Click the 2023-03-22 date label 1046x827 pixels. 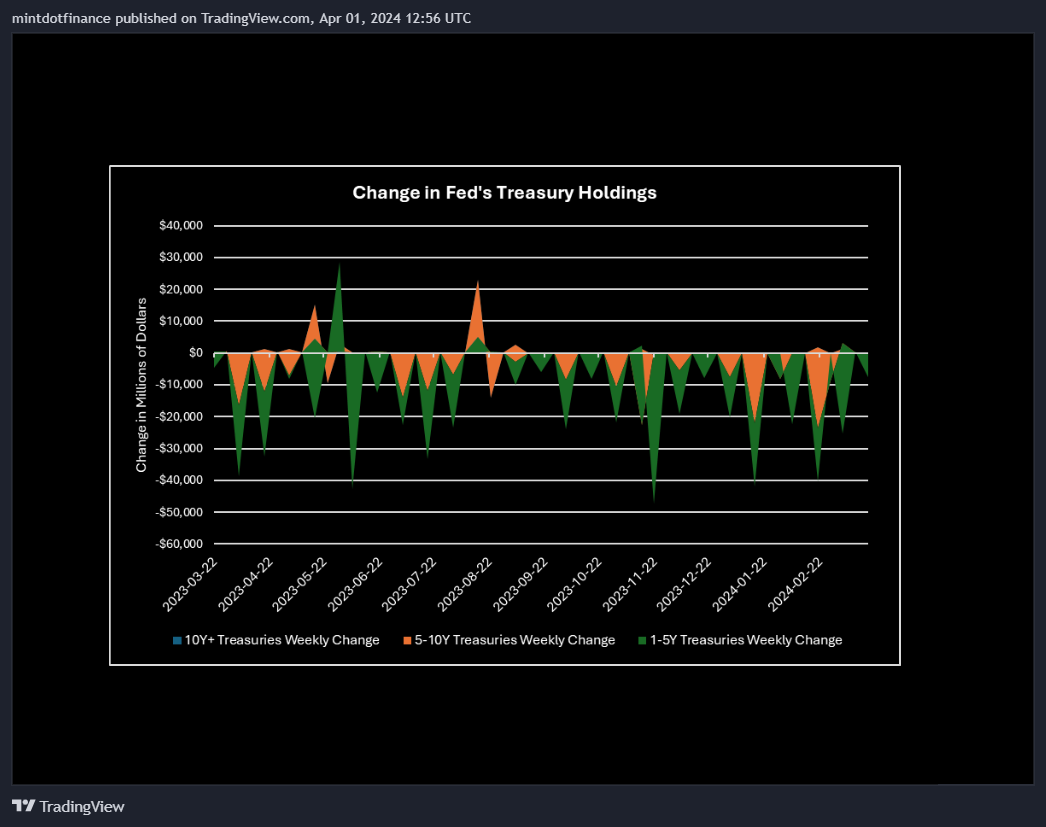tap(190, 584)
